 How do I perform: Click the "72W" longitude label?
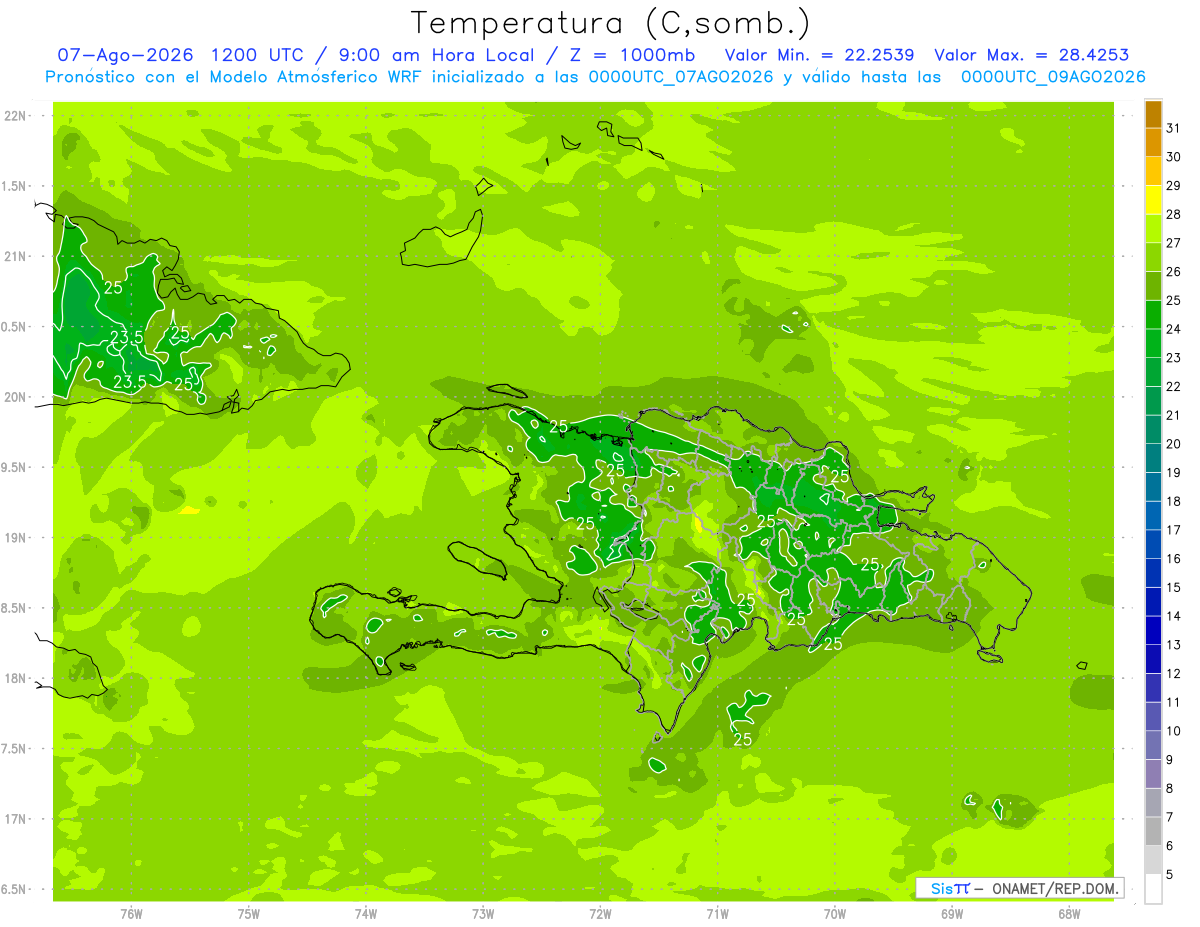point(600,913)
